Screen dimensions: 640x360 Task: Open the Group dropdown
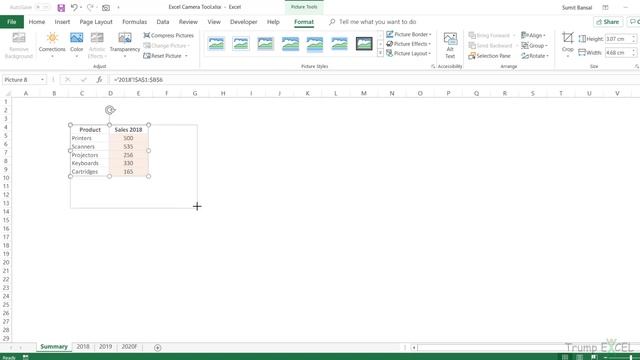tap(534, 46)
